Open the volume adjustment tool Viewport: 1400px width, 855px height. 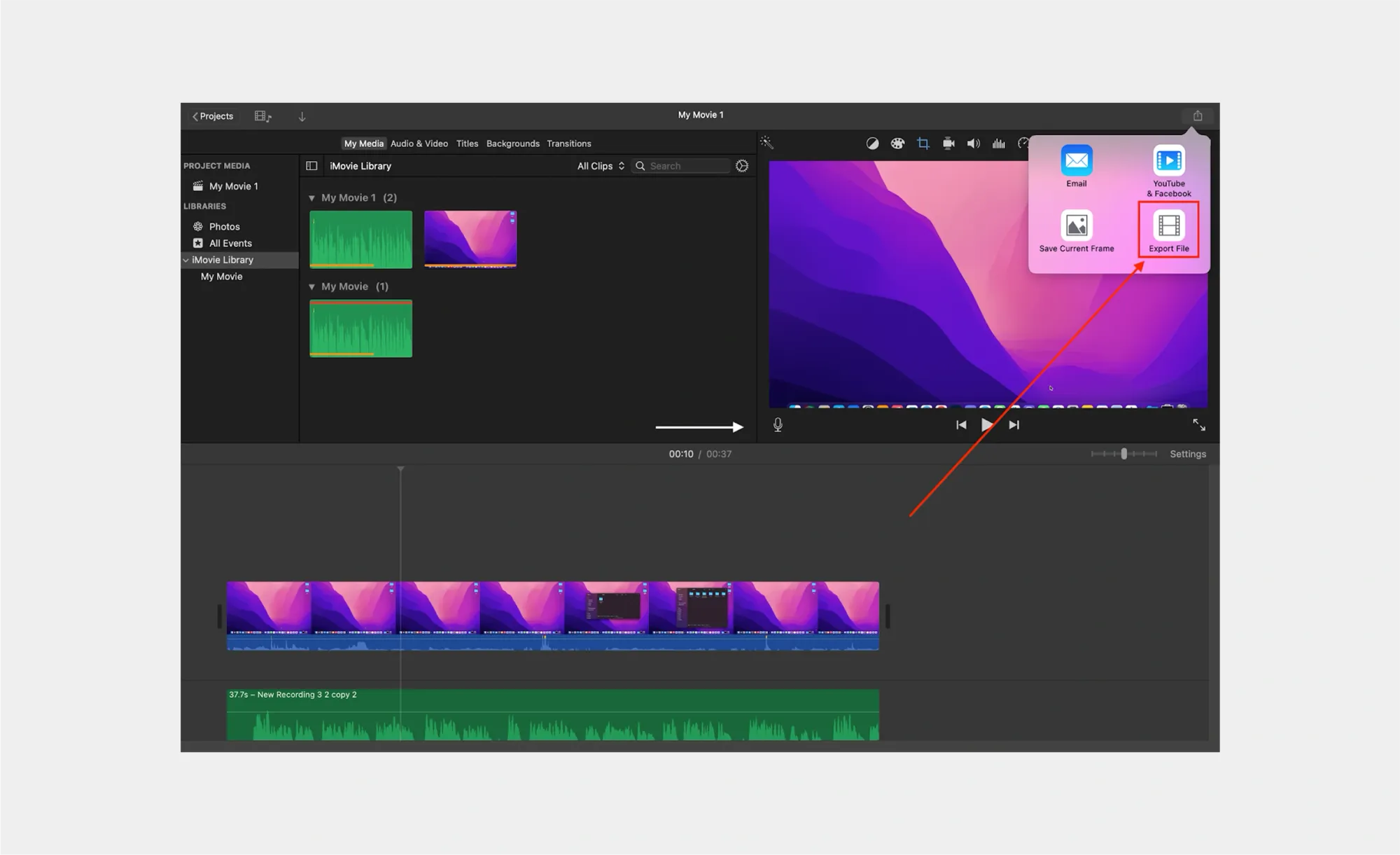click(x=973, y=144)
